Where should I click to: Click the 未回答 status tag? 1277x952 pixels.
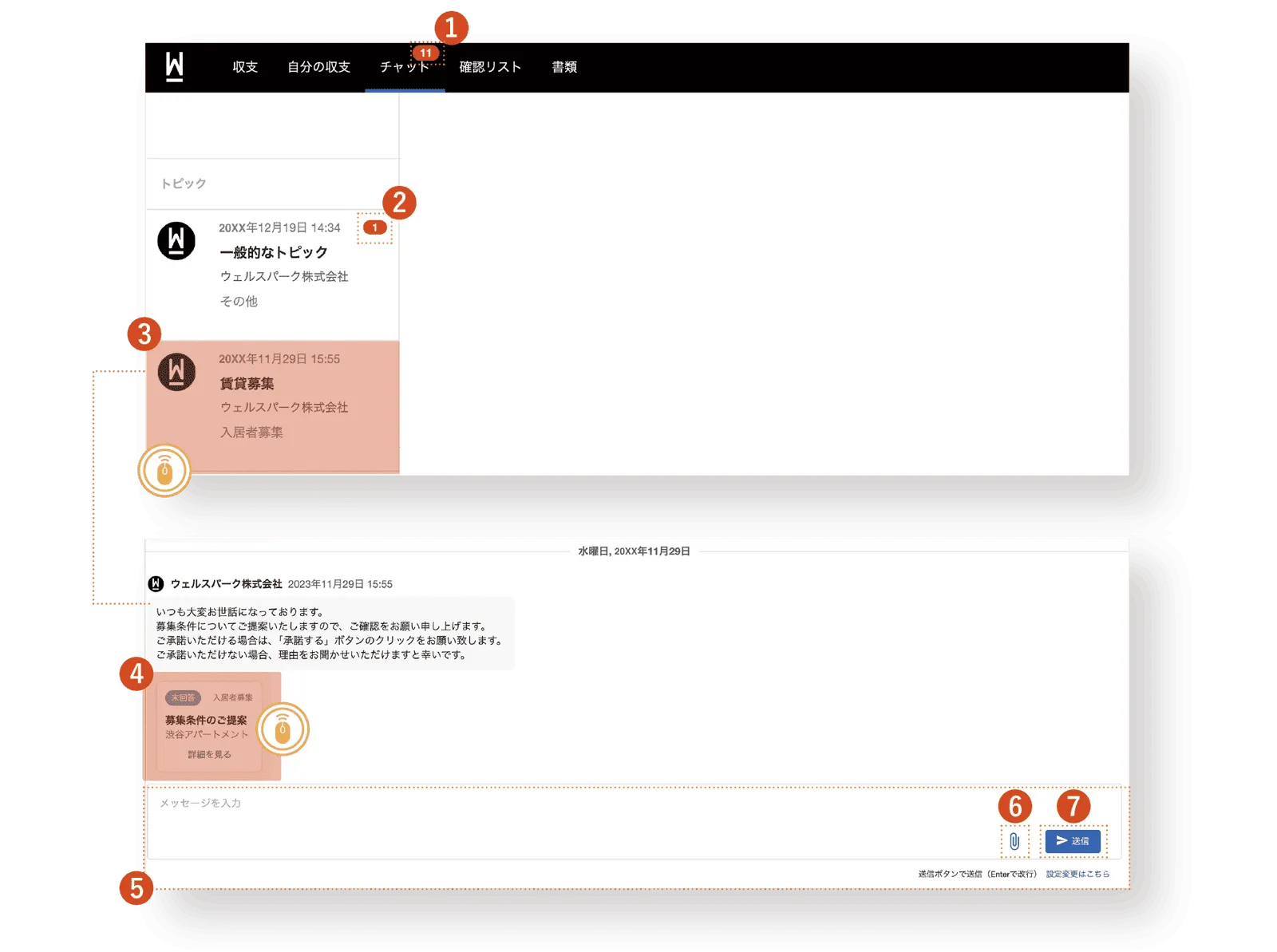[x=183, y=697]
